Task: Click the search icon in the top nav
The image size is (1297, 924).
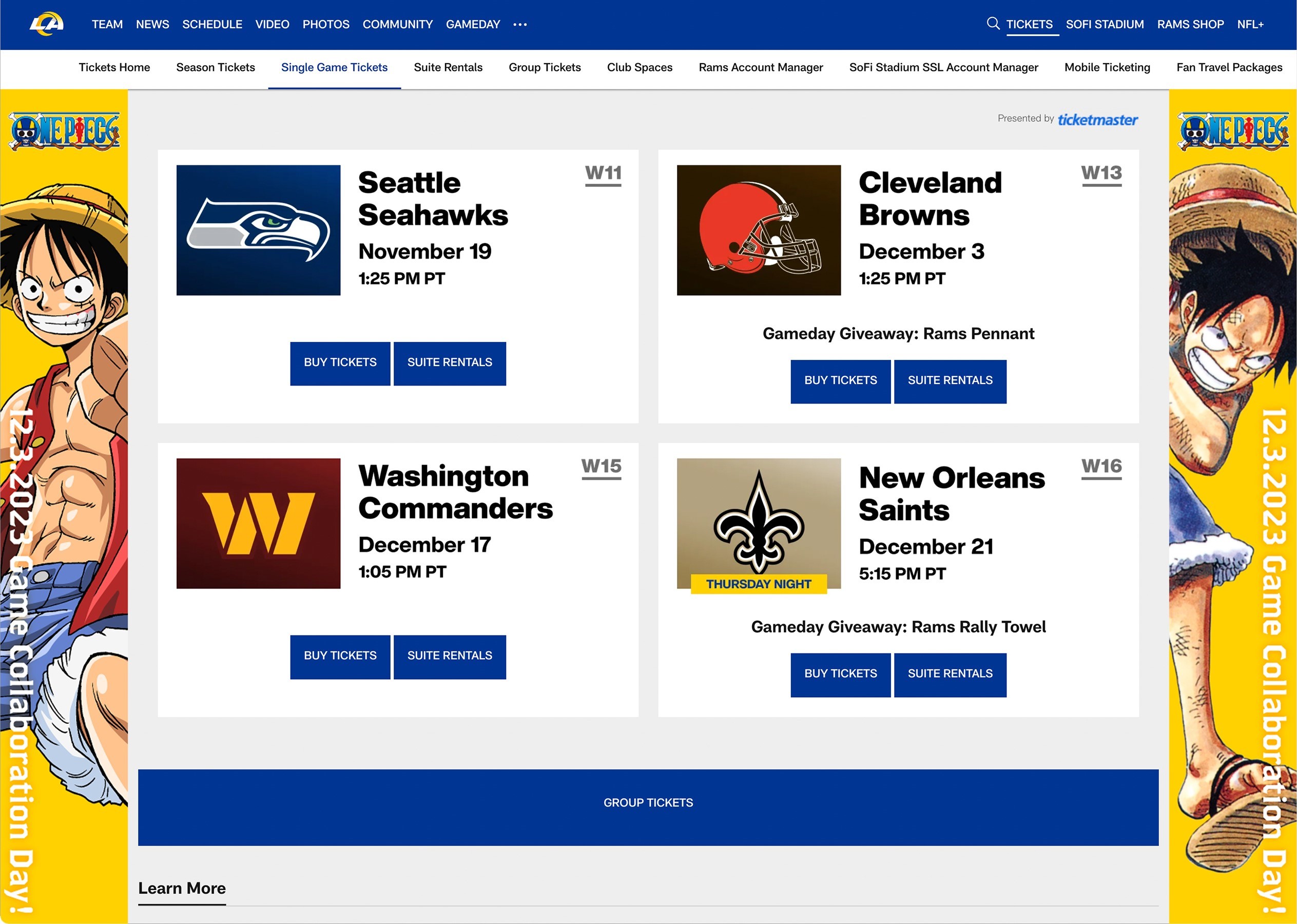Action: 990,24
